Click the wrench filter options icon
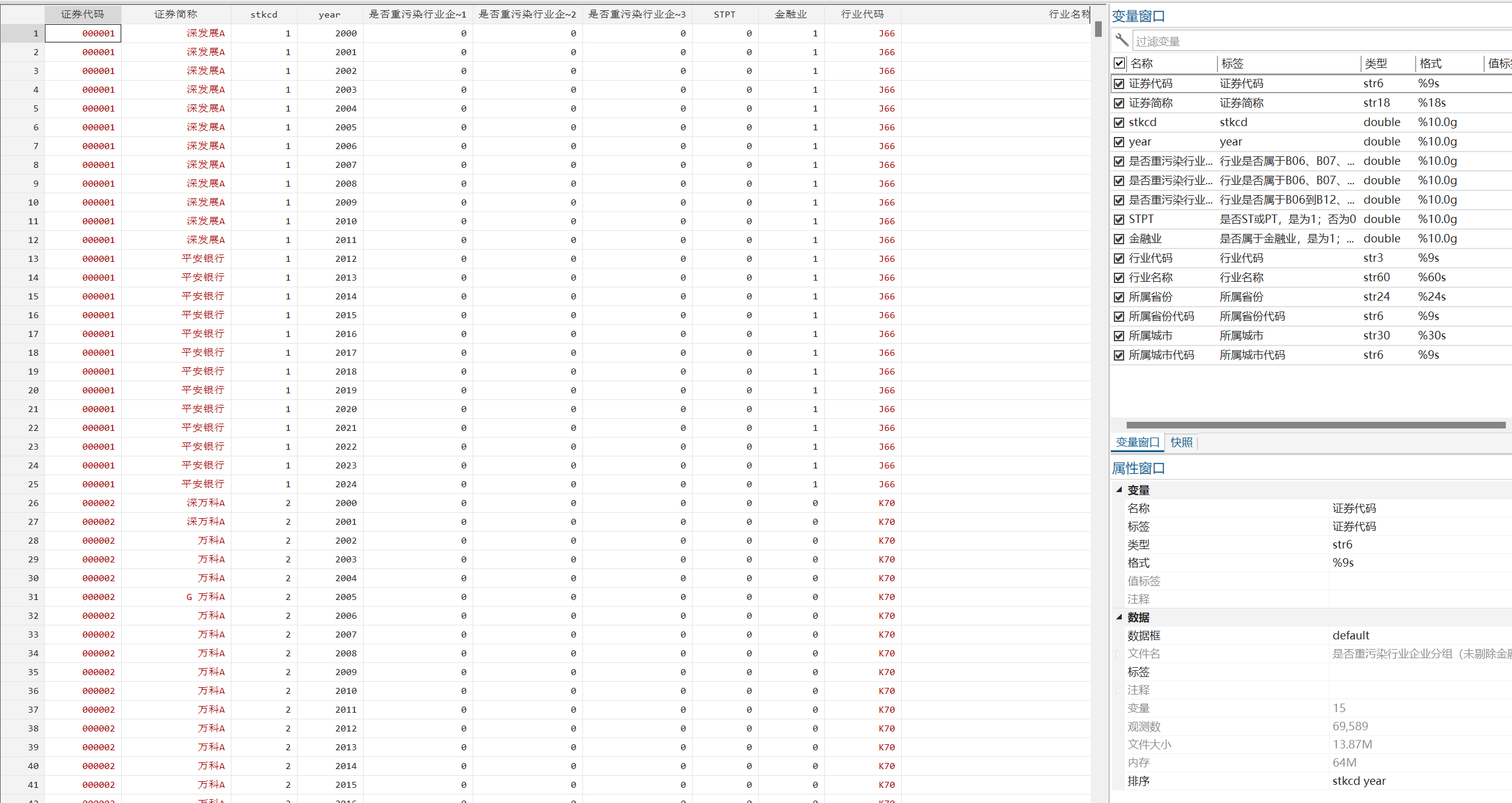The width and height of the screenshot is (1512, 803). (1121, 41)
